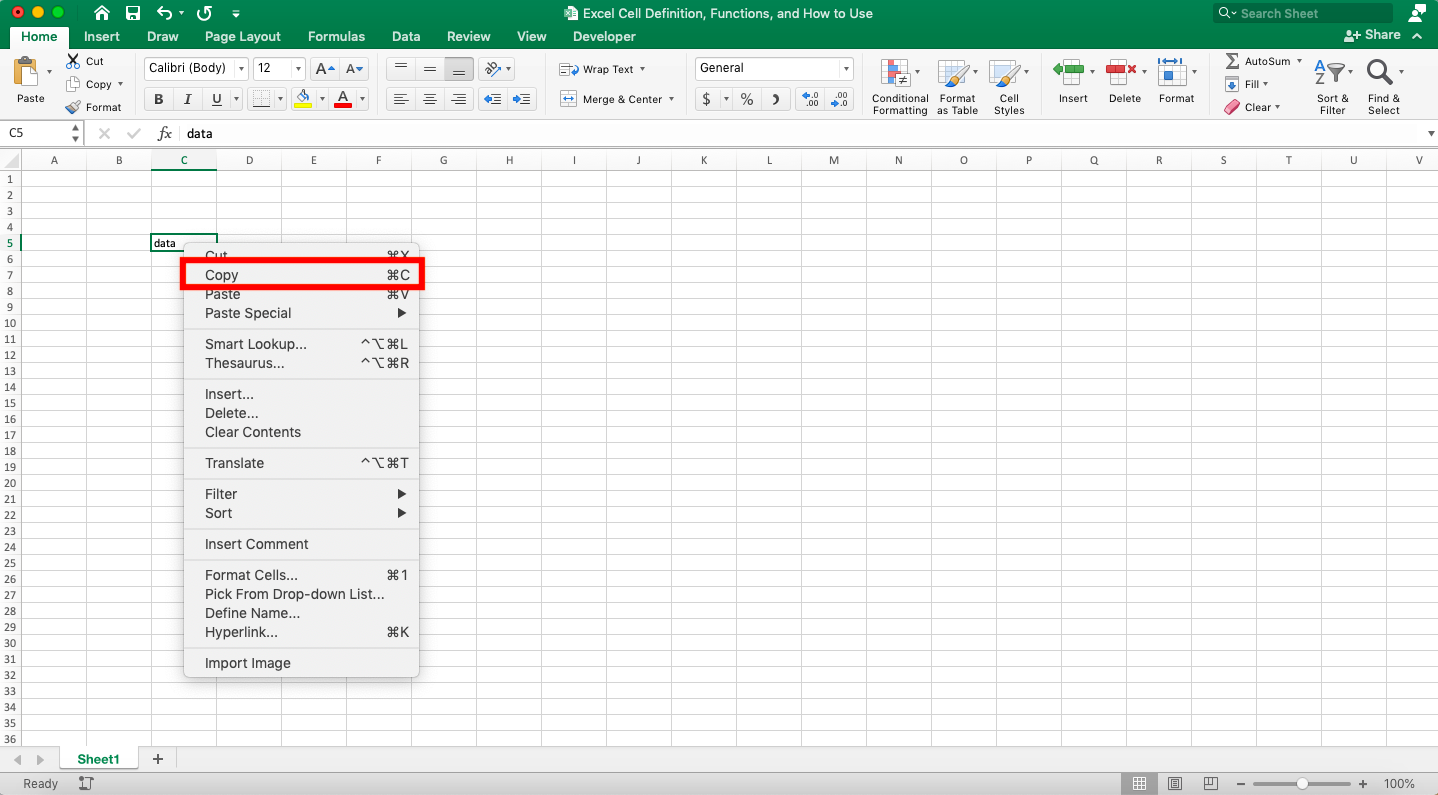Choose Insert Comment from context menu
The width and height of the screenshot is (1438, 795).
(301, 544)
